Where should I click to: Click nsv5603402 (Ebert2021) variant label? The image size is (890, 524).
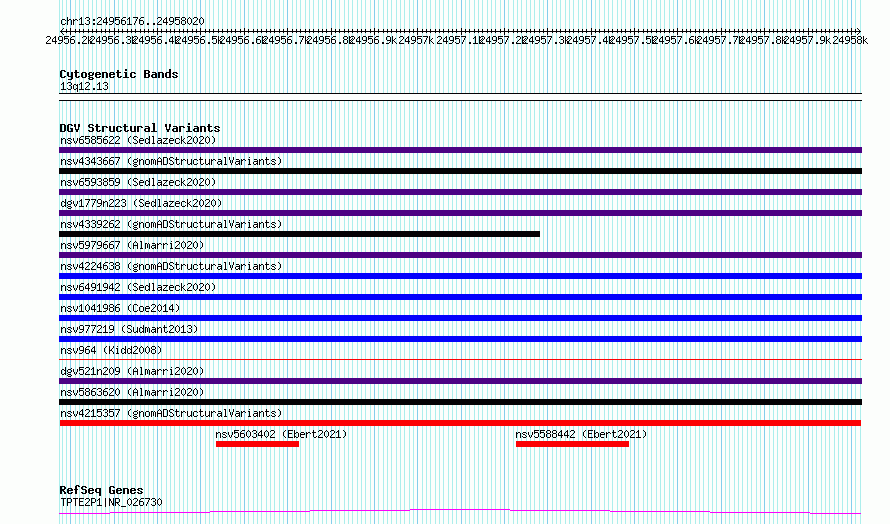[281, 434]
